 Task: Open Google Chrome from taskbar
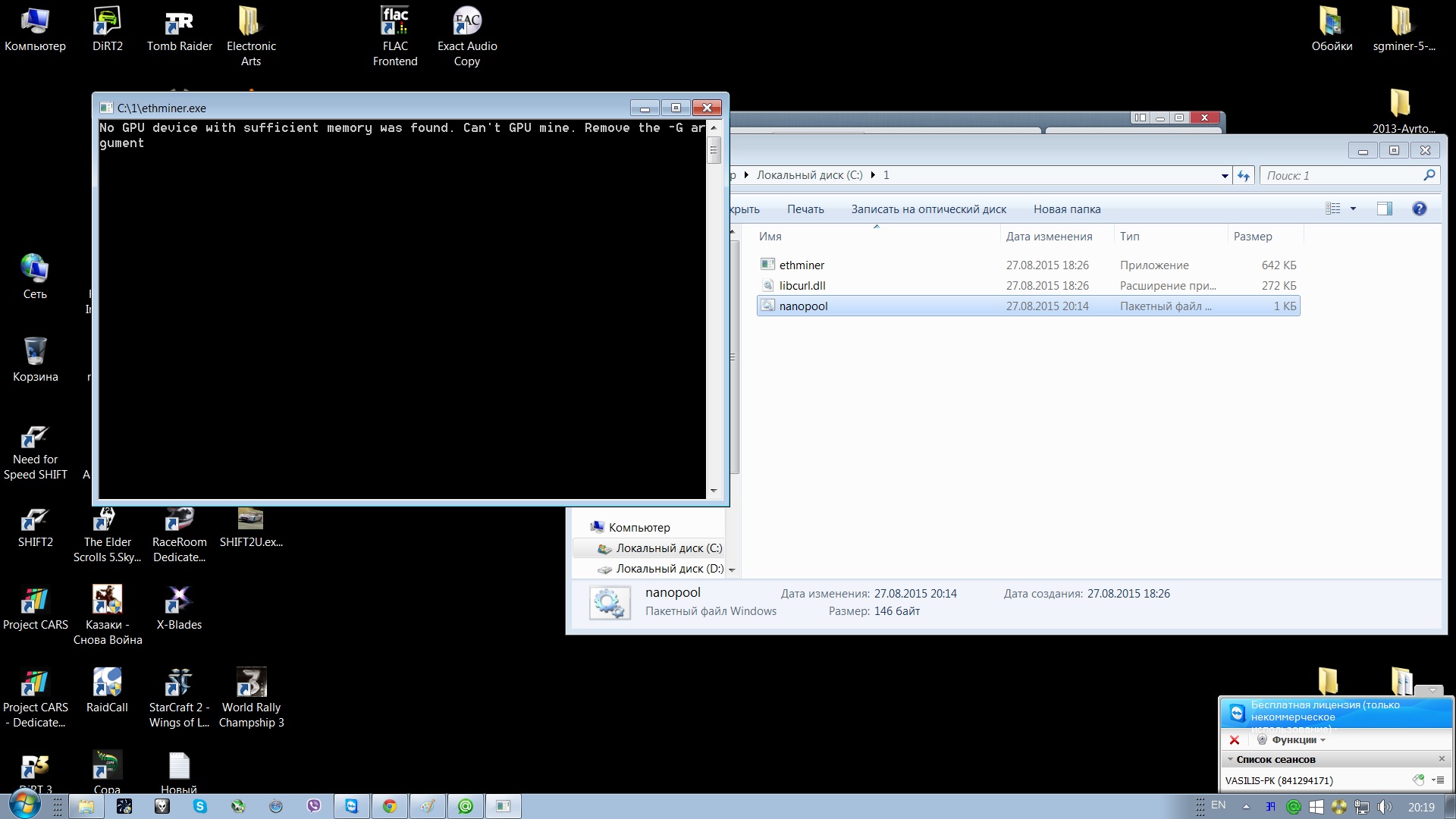(390, 806)
